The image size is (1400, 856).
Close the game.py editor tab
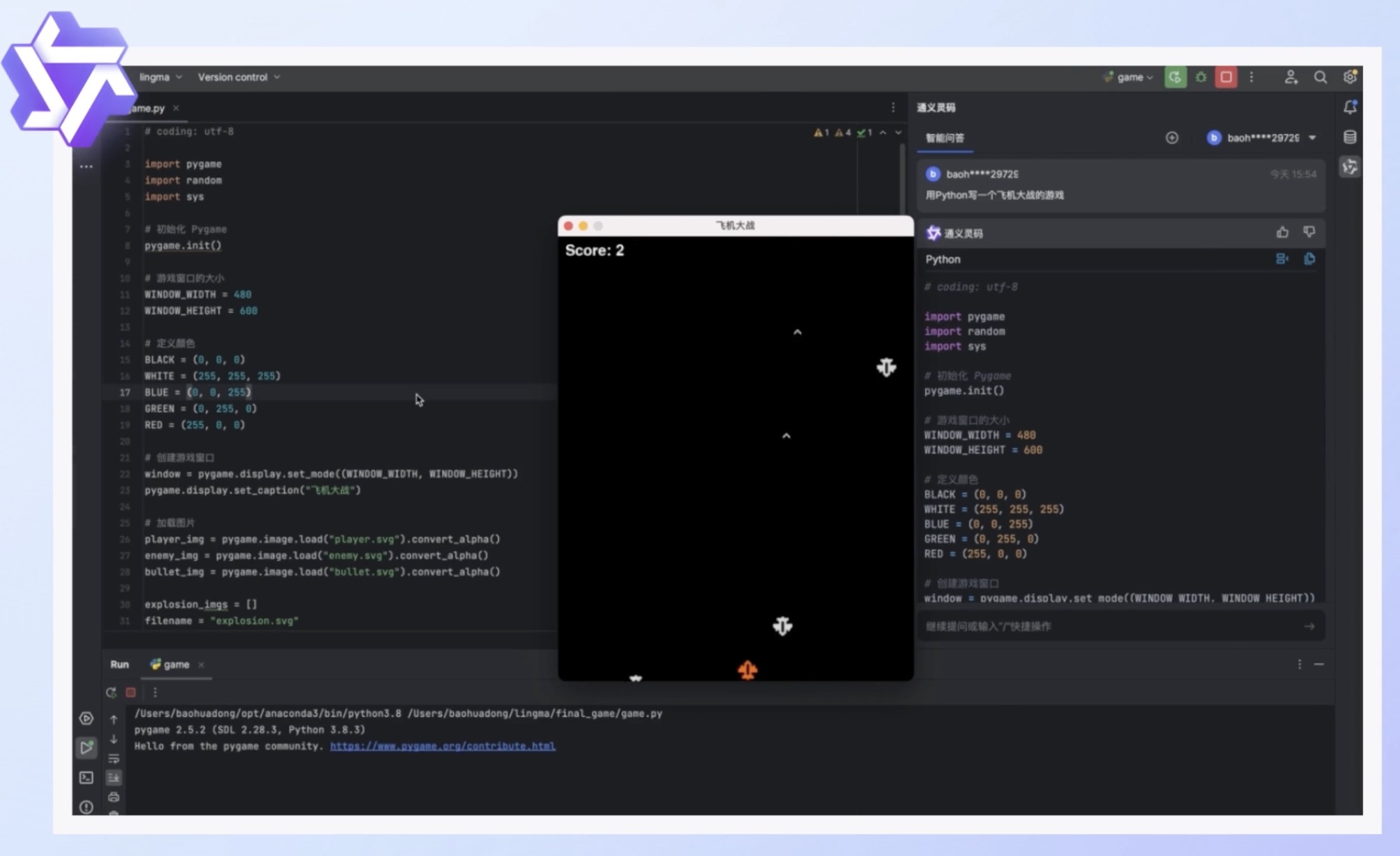pyautogui.click(x=176, y=108)
